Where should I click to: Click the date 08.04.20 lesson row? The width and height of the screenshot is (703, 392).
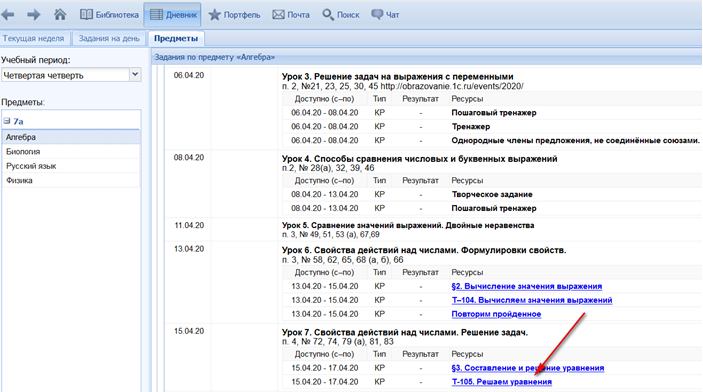(x=189, y=157)
